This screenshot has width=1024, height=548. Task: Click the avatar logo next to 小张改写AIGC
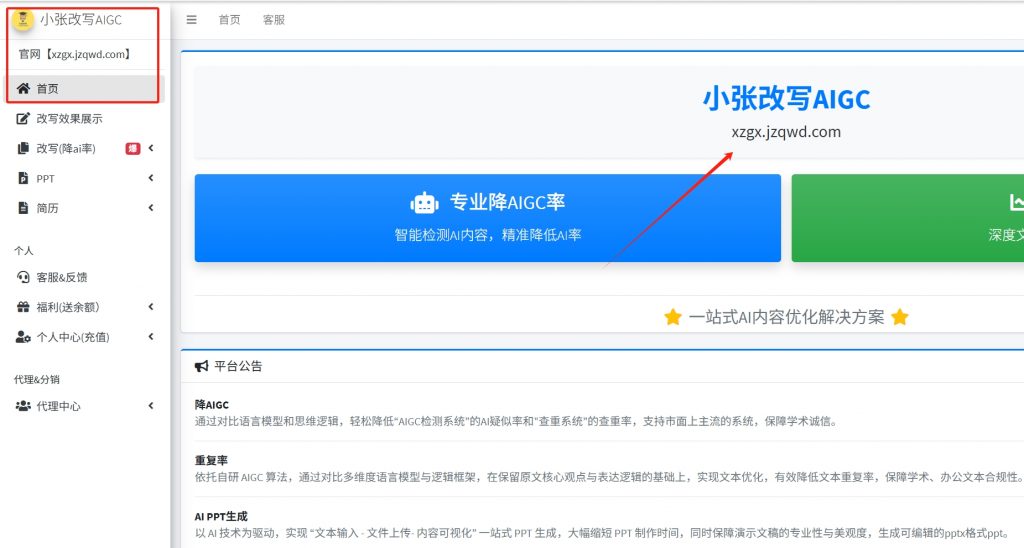tap(22, 19)
